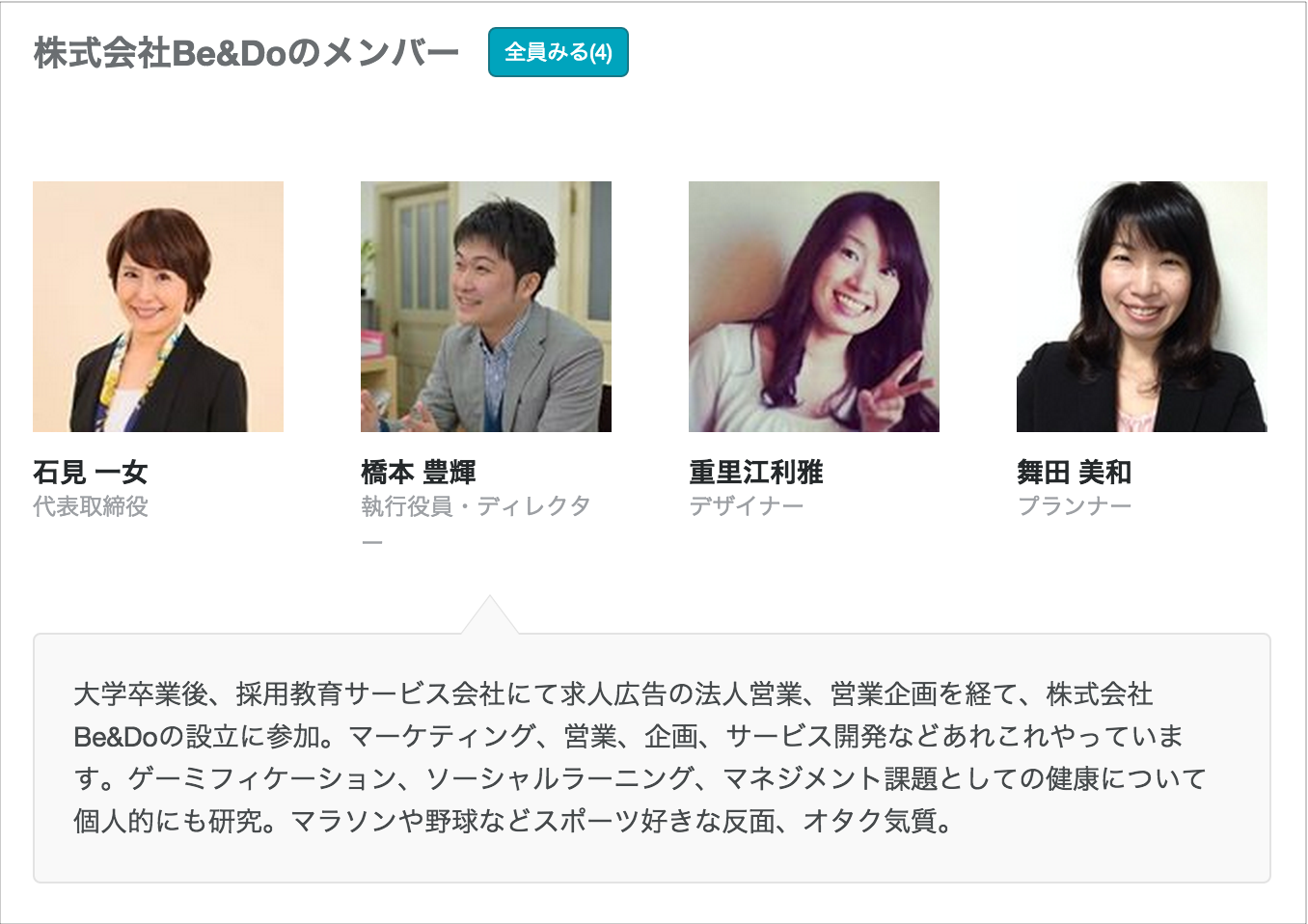This screenshot has height=924, width=1308.
Task: Click the first bio line about 採用教育サービス会社
Action: point(613,694)
